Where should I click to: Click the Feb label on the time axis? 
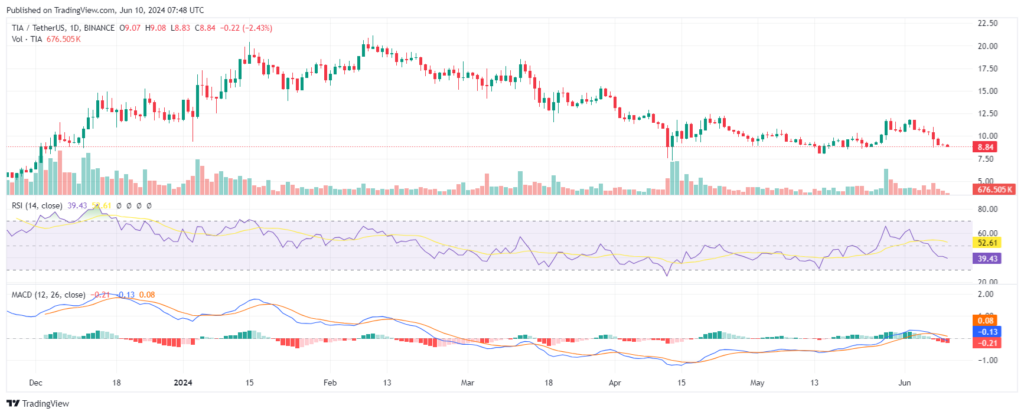tap(330, 381)
